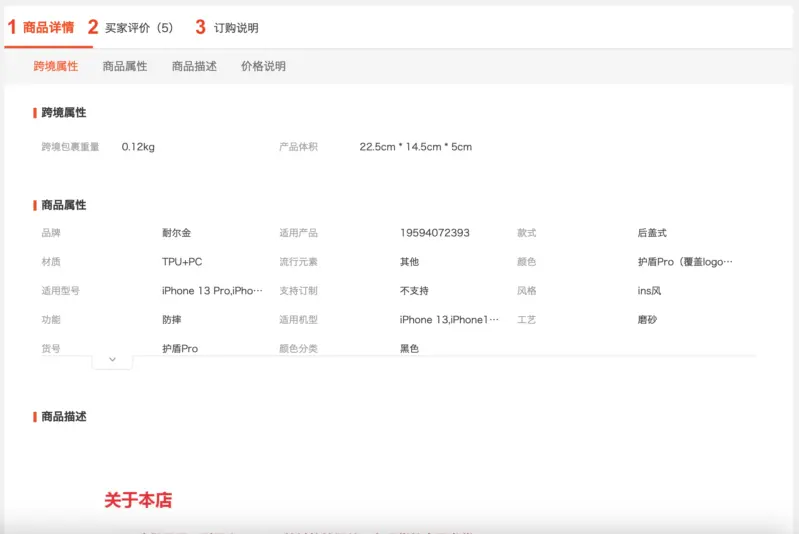Click the truncated 护盾Pro（覆盖logo color value

coord(685,262)
